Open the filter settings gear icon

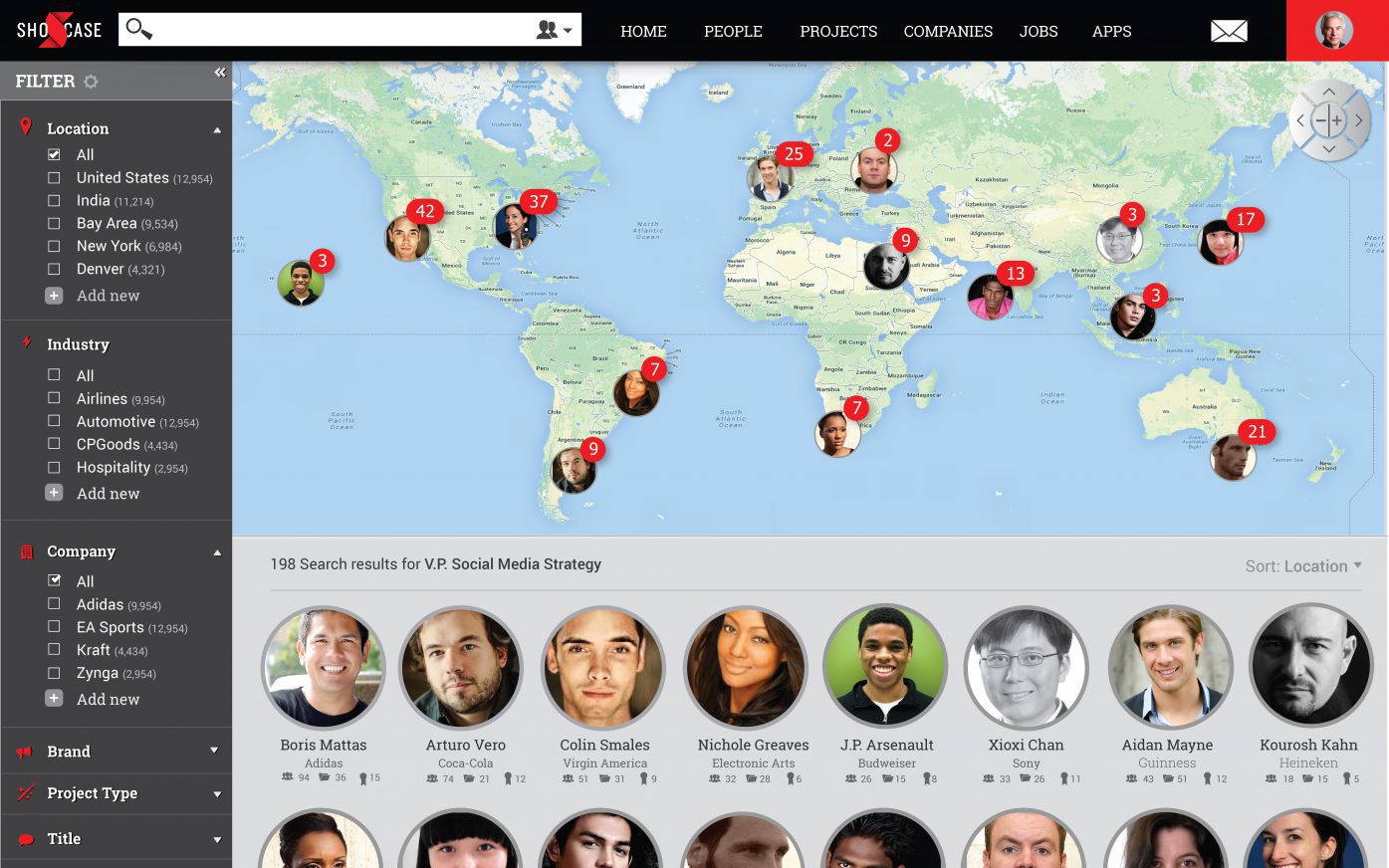pyautogui.click(x=91, y=82)
